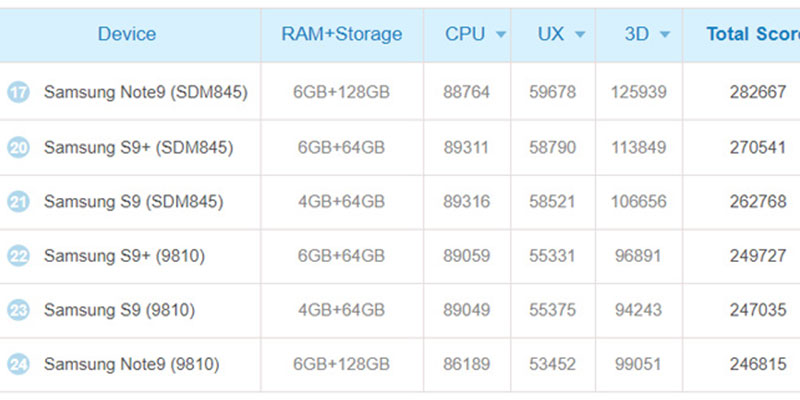Viewport: 800px width, 400px height.
Task: Open the Samsung S9+ (SDM845) entry
Action: [139, 147]
